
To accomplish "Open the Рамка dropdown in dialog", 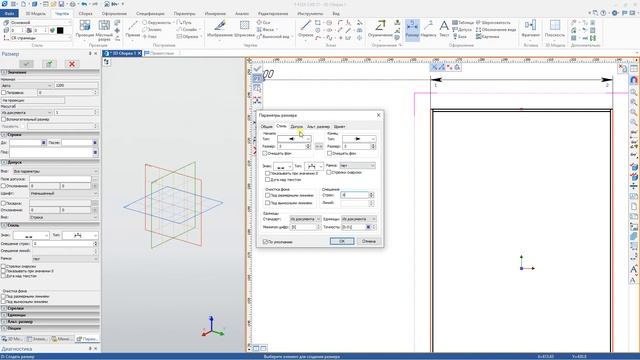I will [x=357, y=165].
